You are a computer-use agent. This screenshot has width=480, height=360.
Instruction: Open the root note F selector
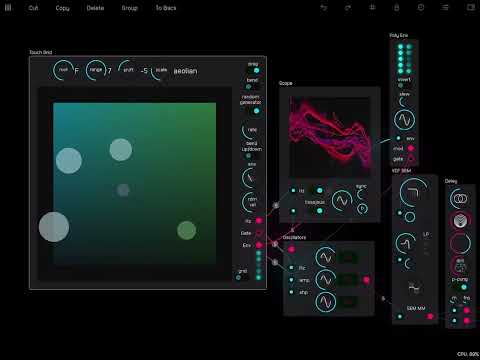[x=77, y=71]
